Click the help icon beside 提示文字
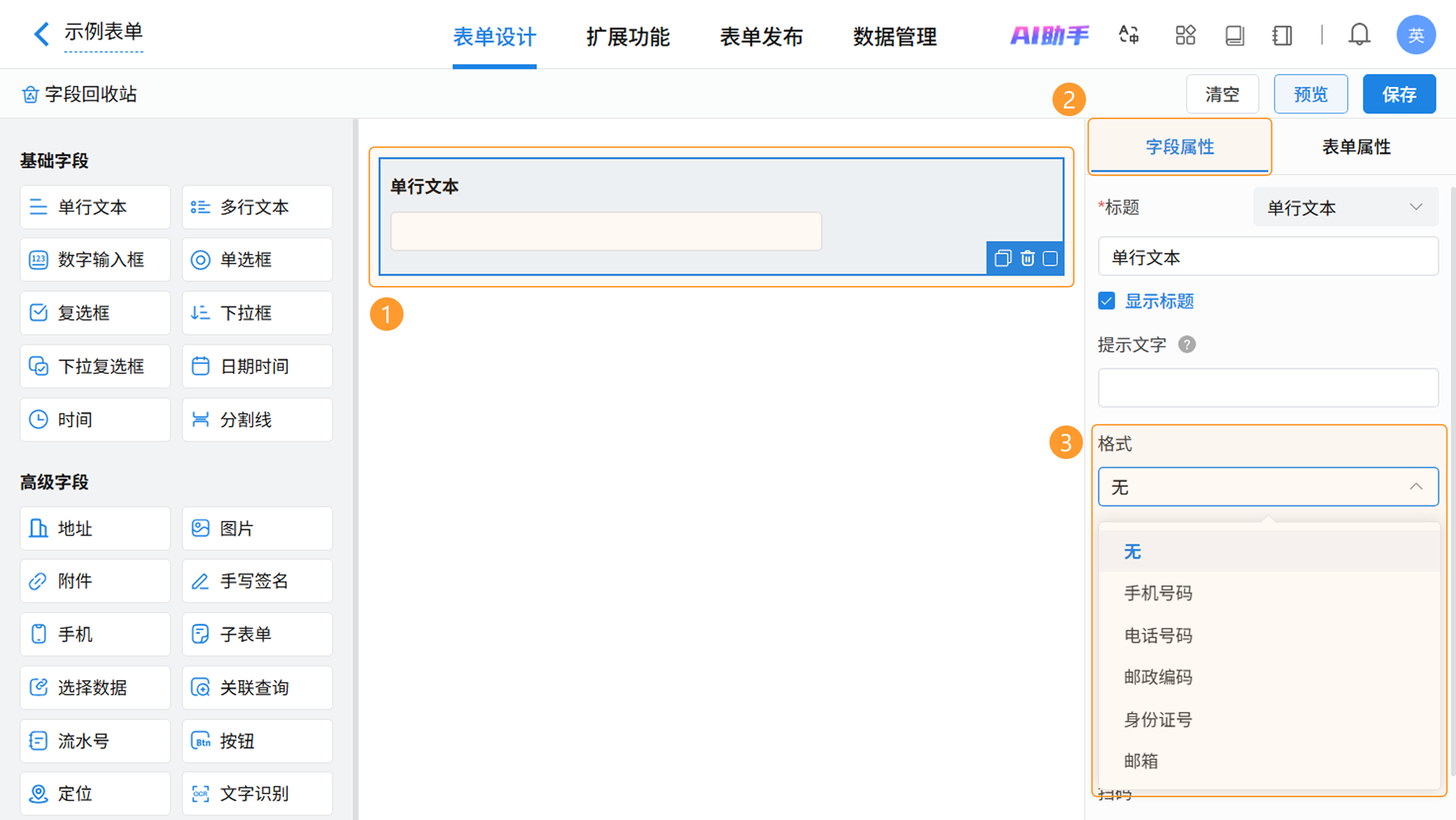Viewport: 1456px width, 820px height. pos(1186,344)
